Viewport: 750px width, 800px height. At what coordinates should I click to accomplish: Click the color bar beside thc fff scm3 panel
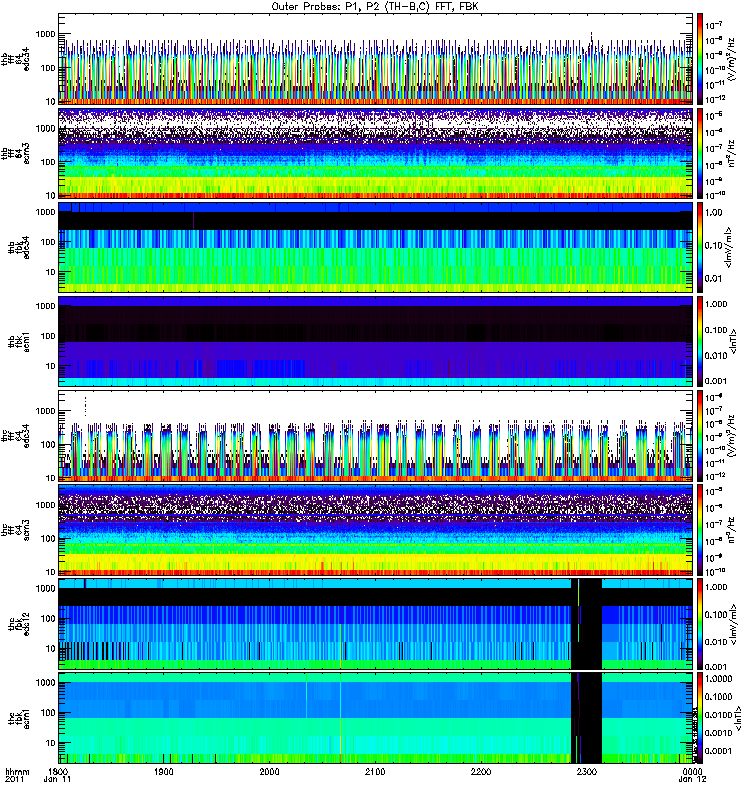pyautogui.click(x=700, y=530)
